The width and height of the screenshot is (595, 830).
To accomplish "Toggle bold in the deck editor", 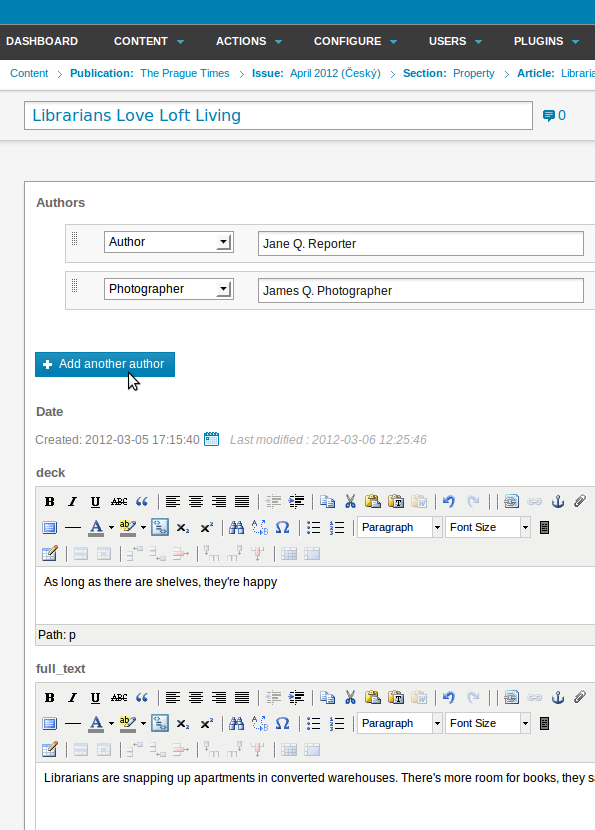I will tap(49, 501).
